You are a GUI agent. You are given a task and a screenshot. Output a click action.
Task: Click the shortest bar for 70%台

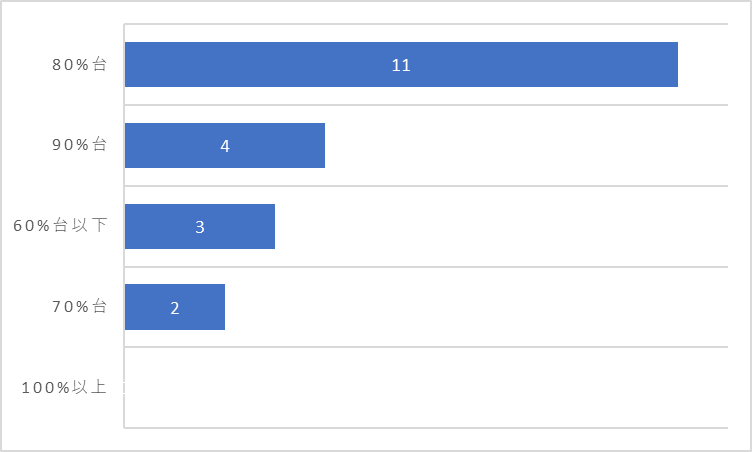pos(175,307)
